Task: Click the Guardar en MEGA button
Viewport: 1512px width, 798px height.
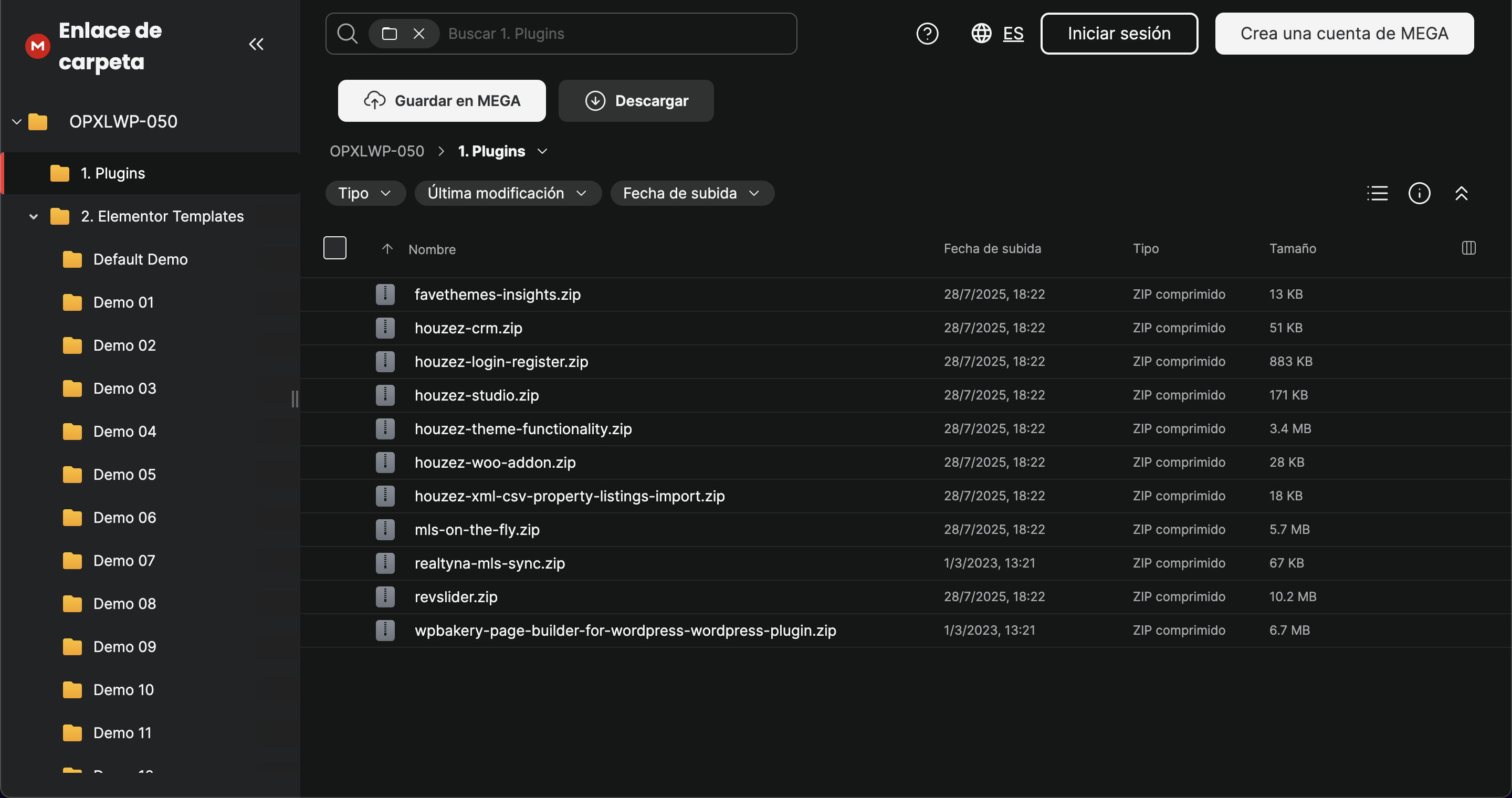Action: click(442, 101)
